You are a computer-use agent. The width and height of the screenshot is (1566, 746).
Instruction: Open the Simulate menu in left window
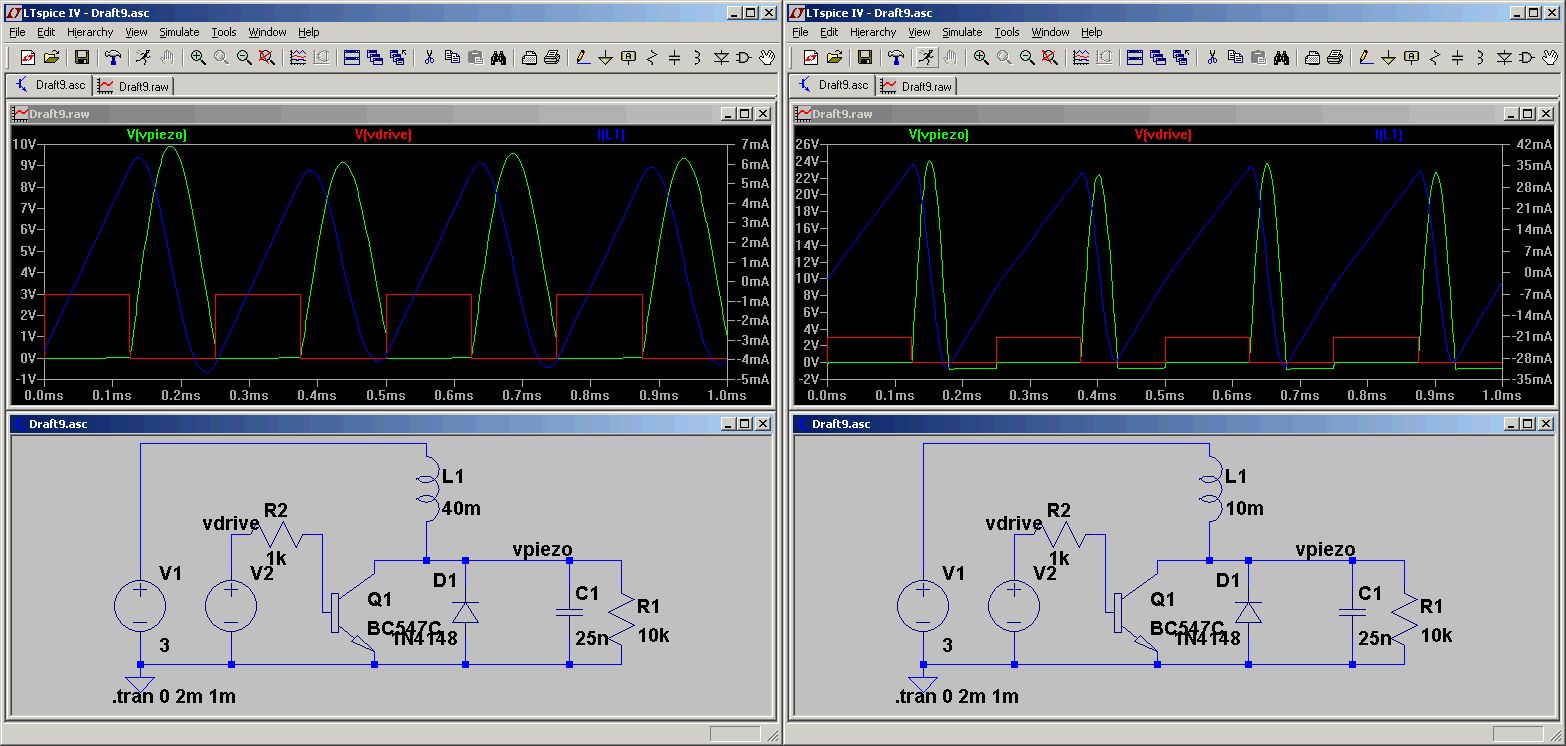(x=179, y=32)
